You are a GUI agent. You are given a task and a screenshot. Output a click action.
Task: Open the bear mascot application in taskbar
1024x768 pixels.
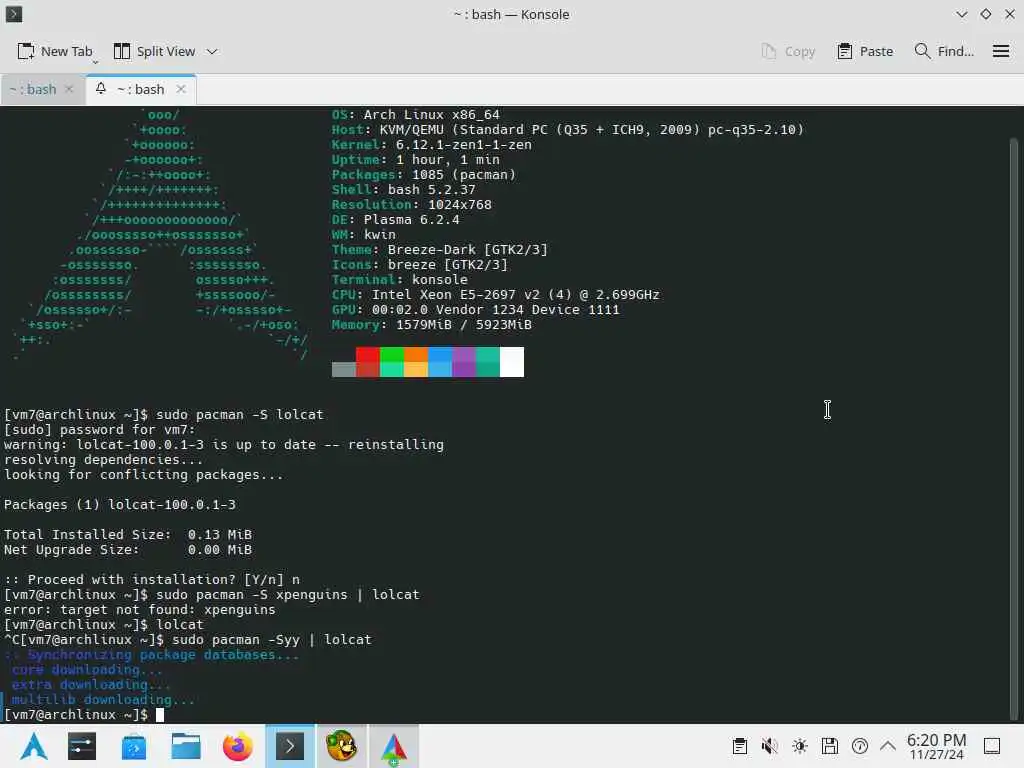pos(342,746)
